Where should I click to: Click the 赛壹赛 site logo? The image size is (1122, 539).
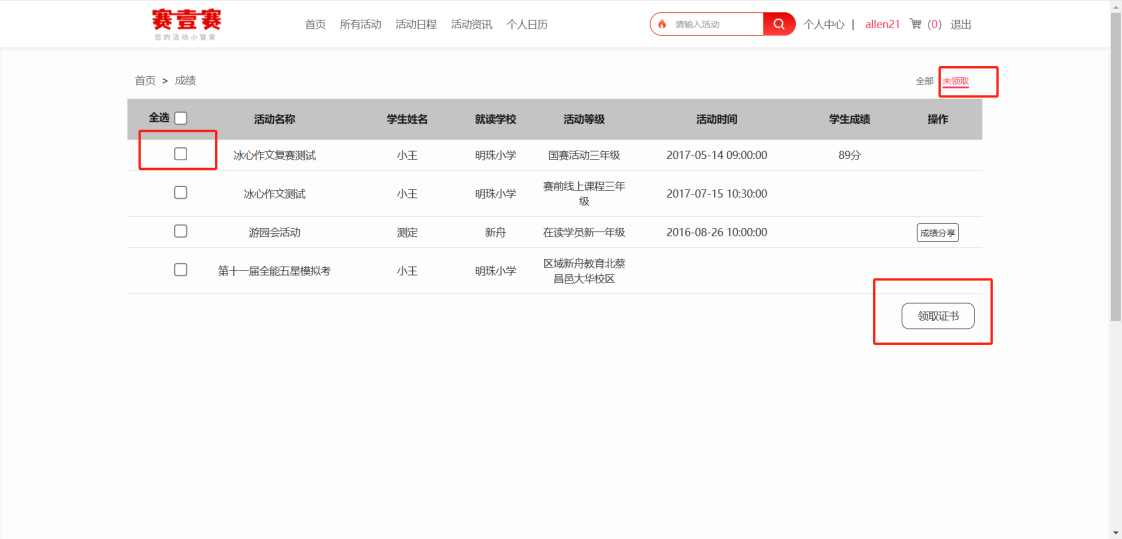point(186,24)
